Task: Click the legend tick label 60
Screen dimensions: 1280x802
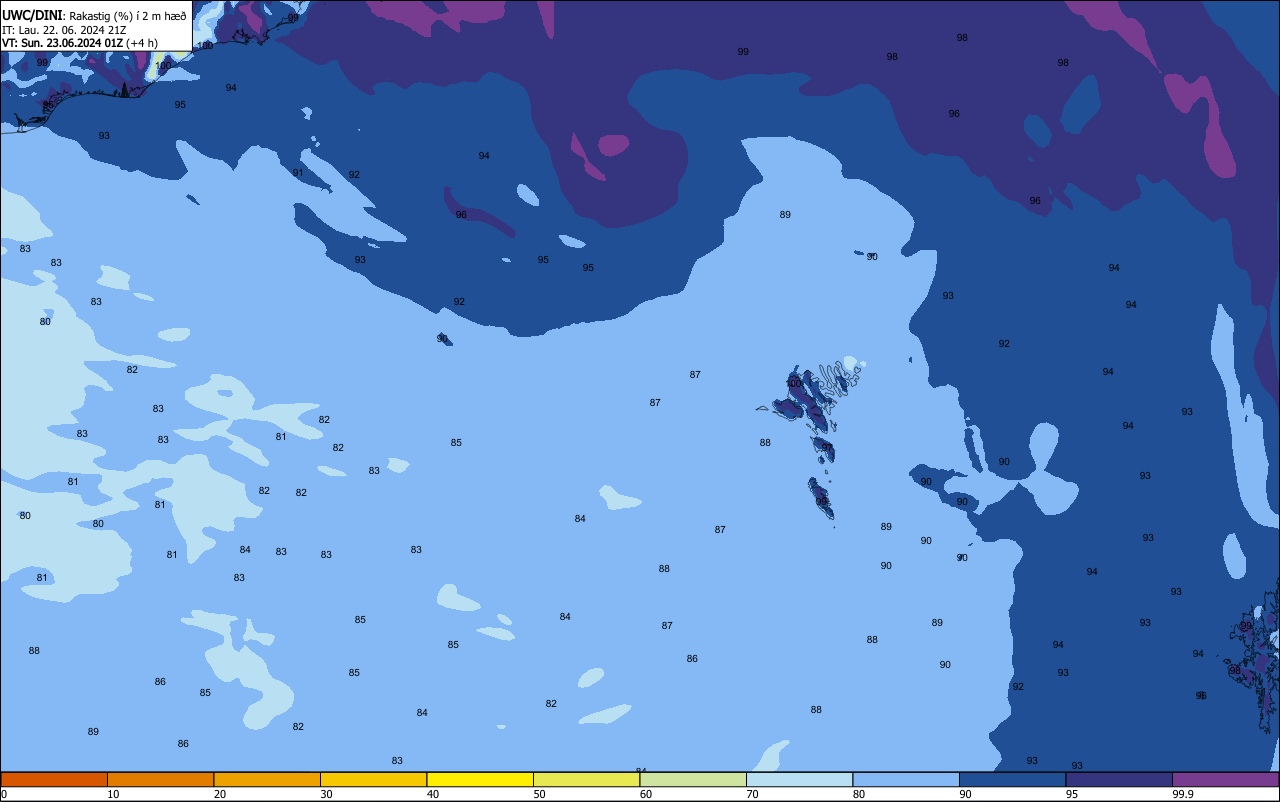Action: point(646,794)
